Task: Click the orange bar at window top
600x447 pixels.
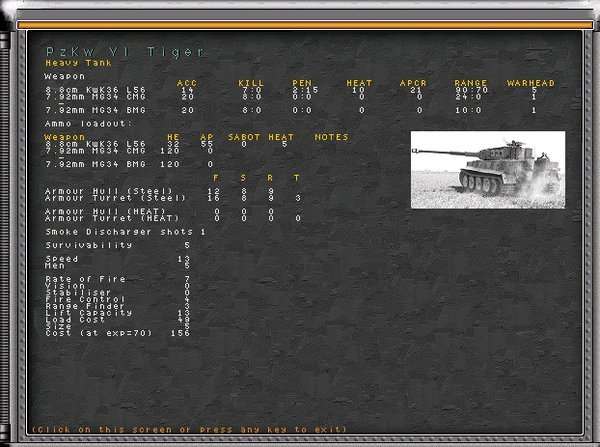Action: tap(300, 24)
